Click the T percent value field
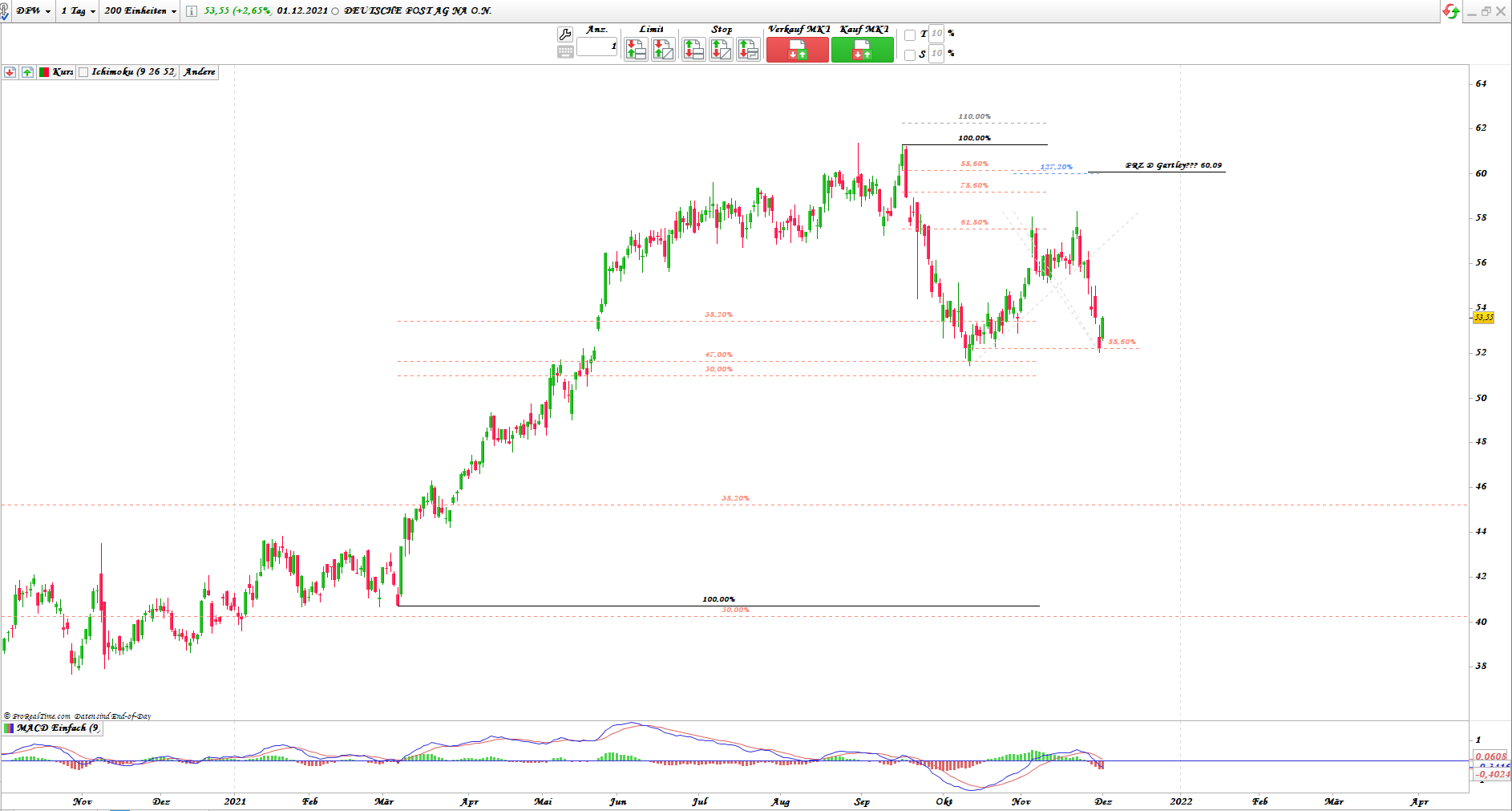The image size is (1512, 811). [x=936, y=34]
